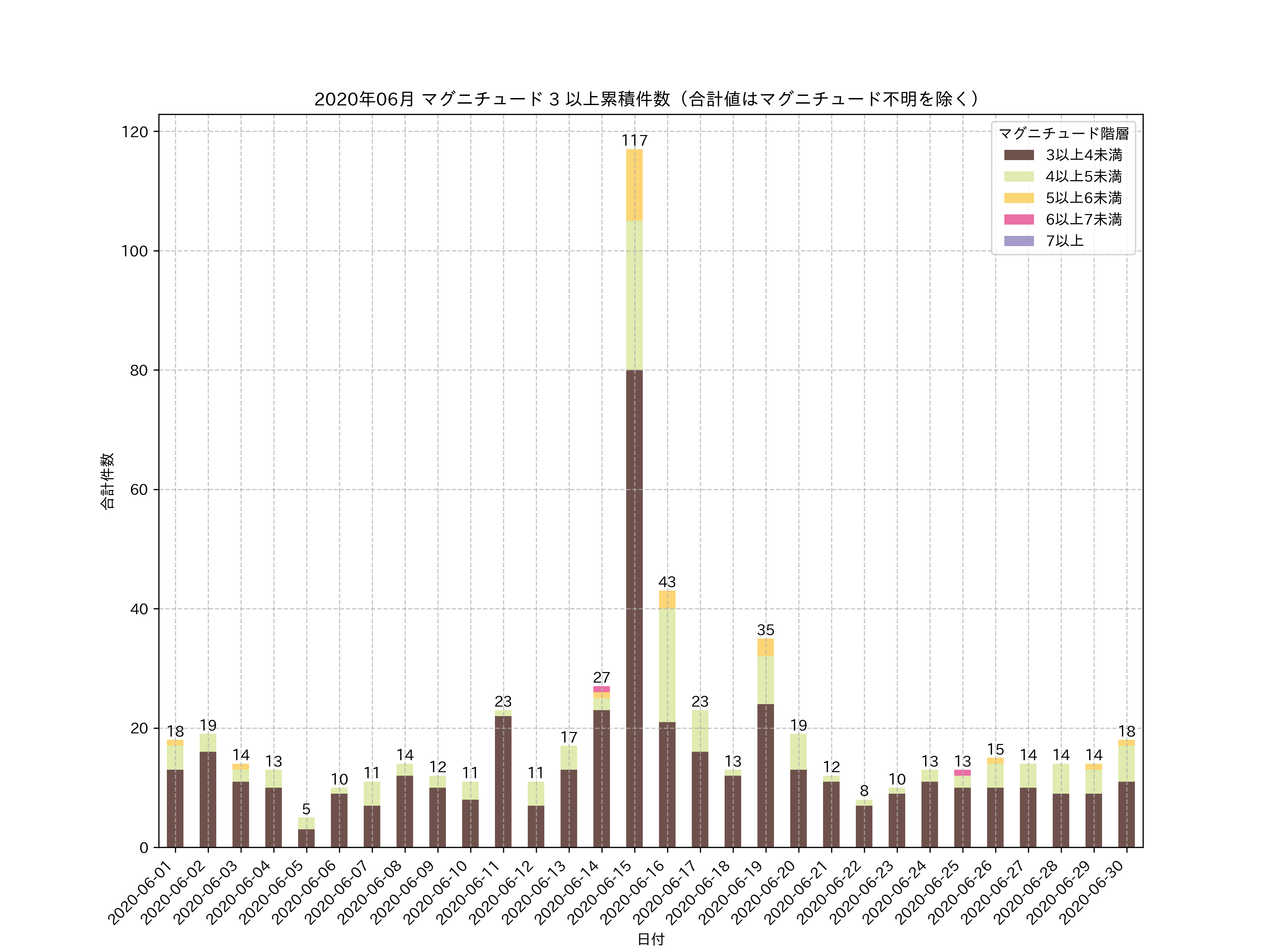Click the light green 4以上5未満 legend swatch
The image size is (1270, 952).
[1018, 176]
